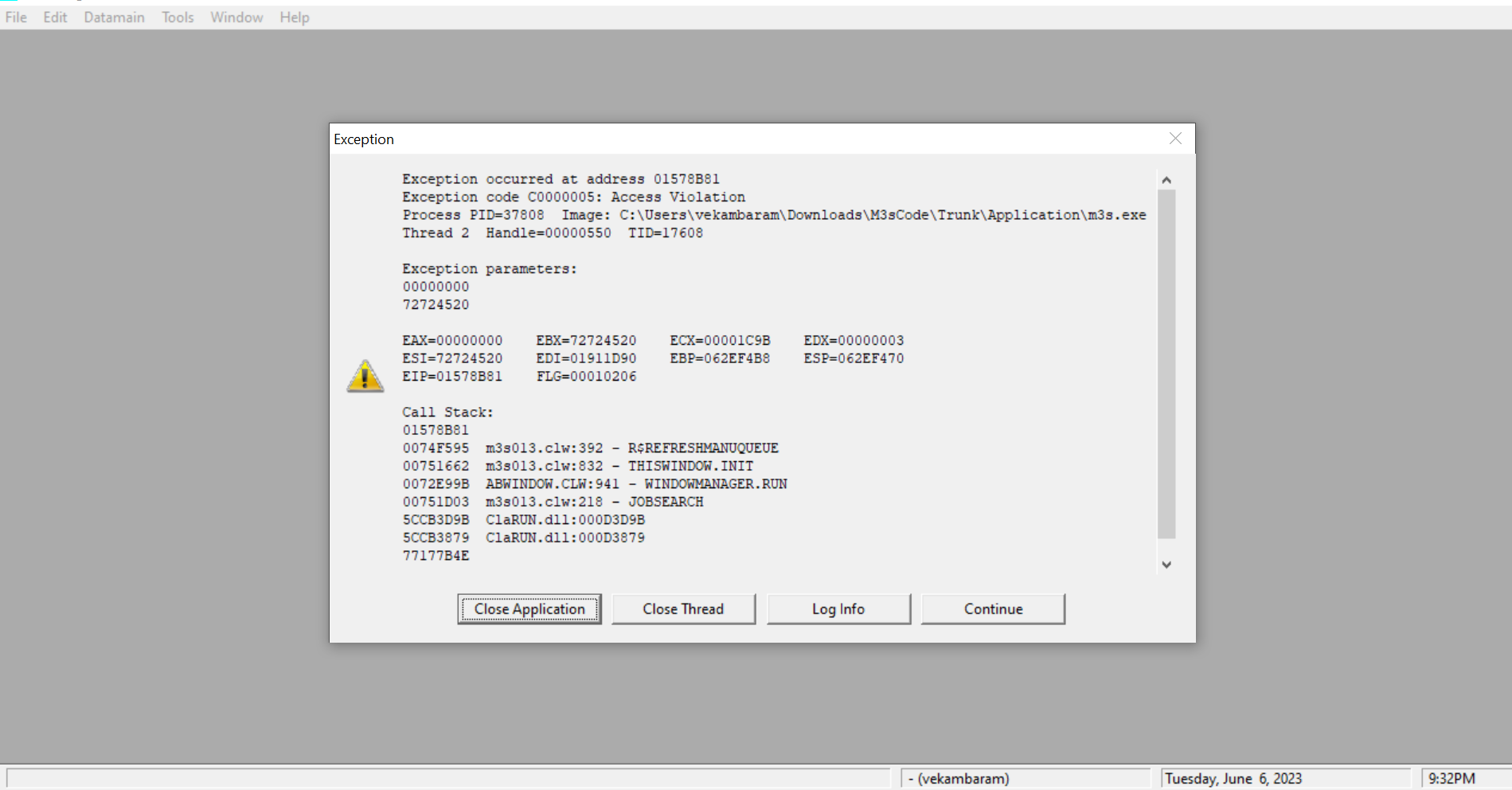Click the JOBSEARCH call stack line
This screenshot has height=790, width=1512.
[553, 502]
